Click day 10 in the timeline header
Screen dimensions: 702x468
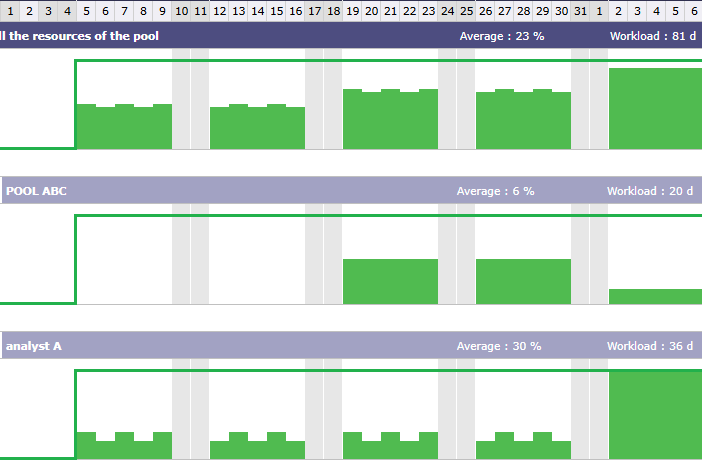181,11
